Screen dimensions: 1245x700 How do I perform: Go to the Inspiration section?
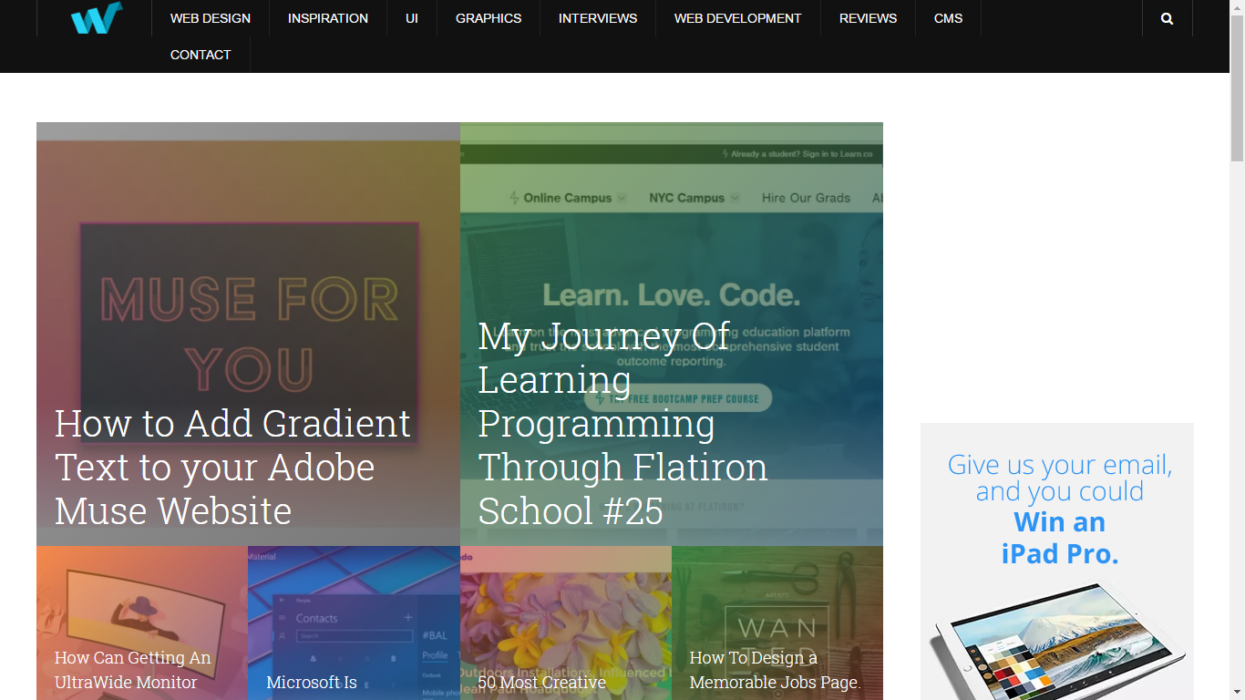(x=328, y=18)
